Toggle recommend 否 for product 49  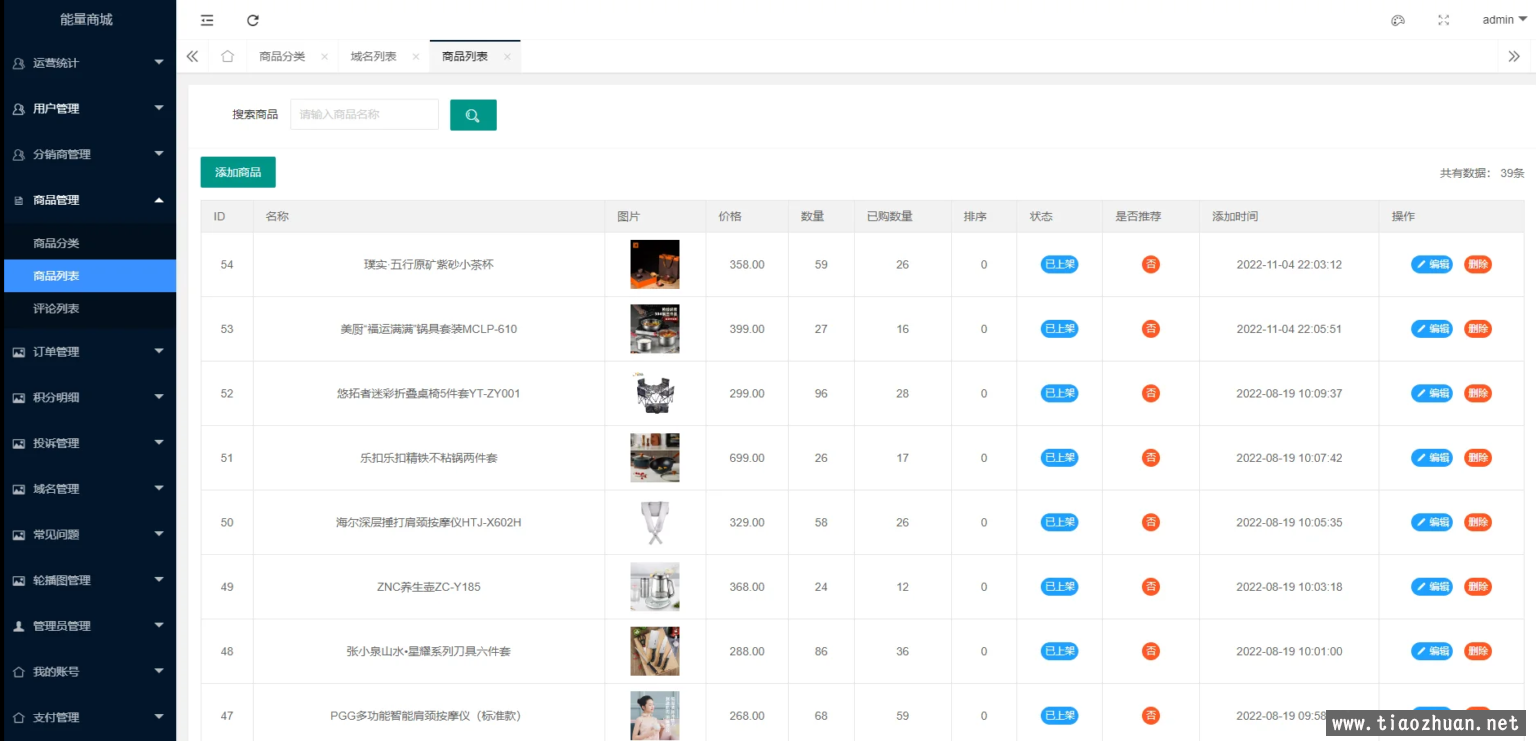[x=1151, y=587]
